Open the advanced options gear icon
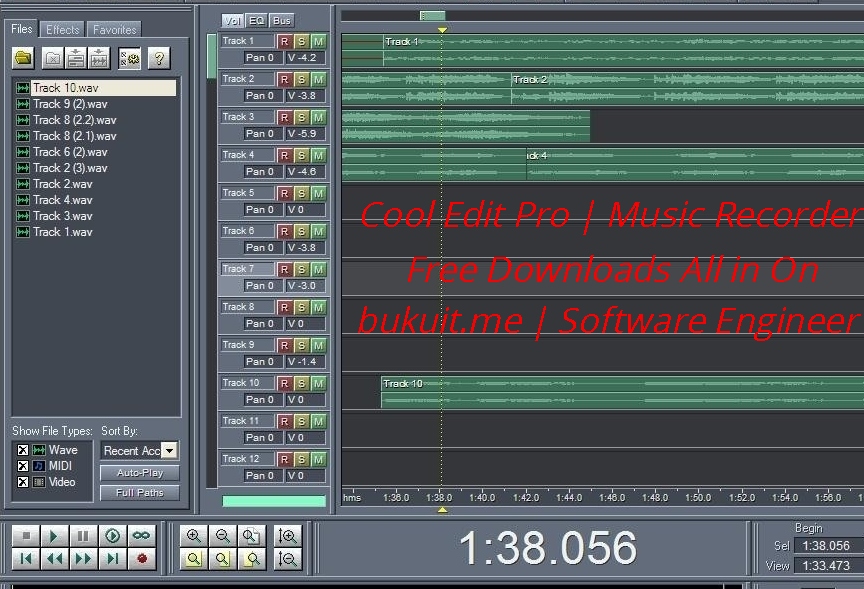The width and height of the screenshot is (864, 589). coord(129,58)
